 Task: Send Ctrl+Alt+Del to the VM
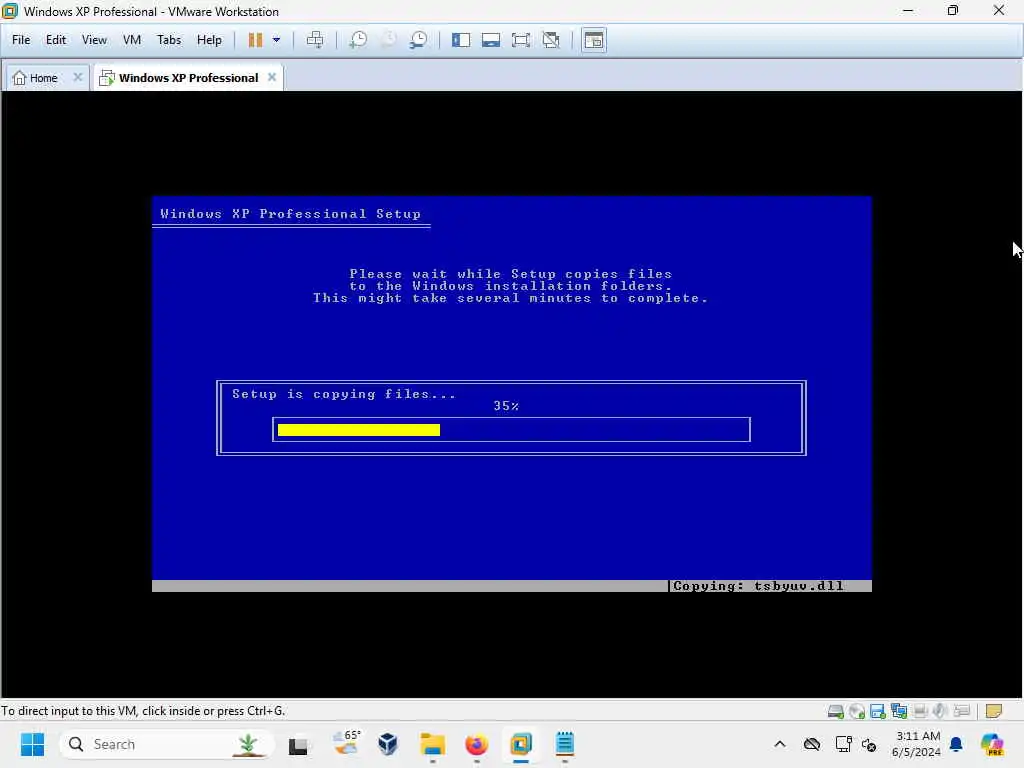[315, 40]
